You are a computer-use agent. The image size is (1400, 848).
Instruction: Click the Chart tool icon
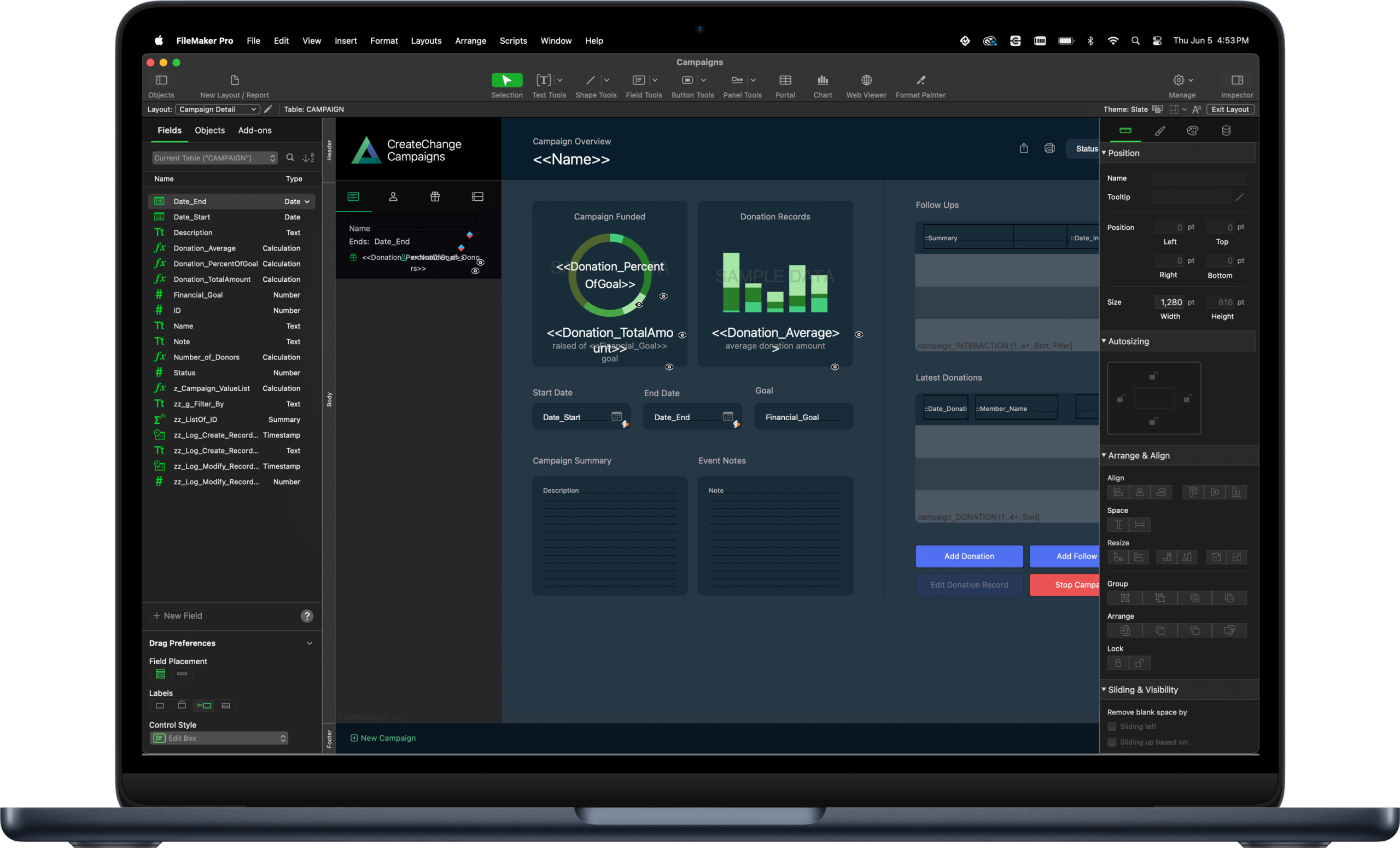pos(822,80)
